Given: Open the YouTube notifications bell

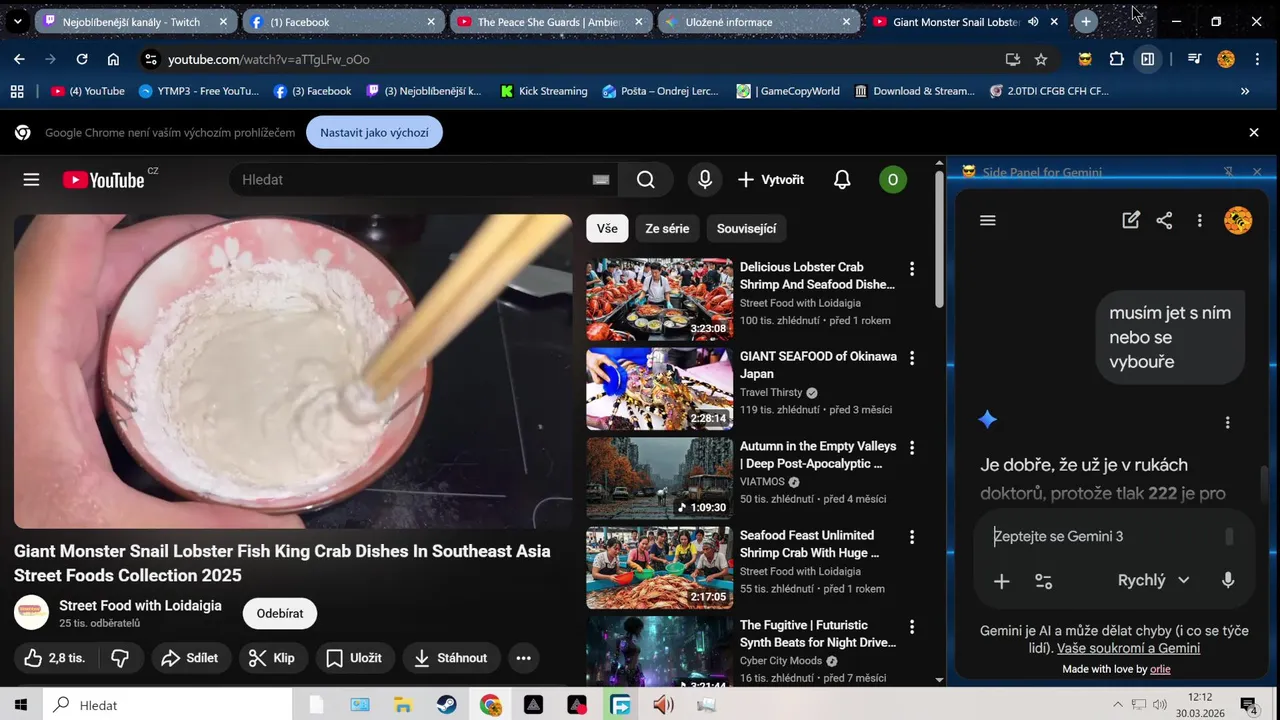Looking at the screenshot, I should [842, 180].
